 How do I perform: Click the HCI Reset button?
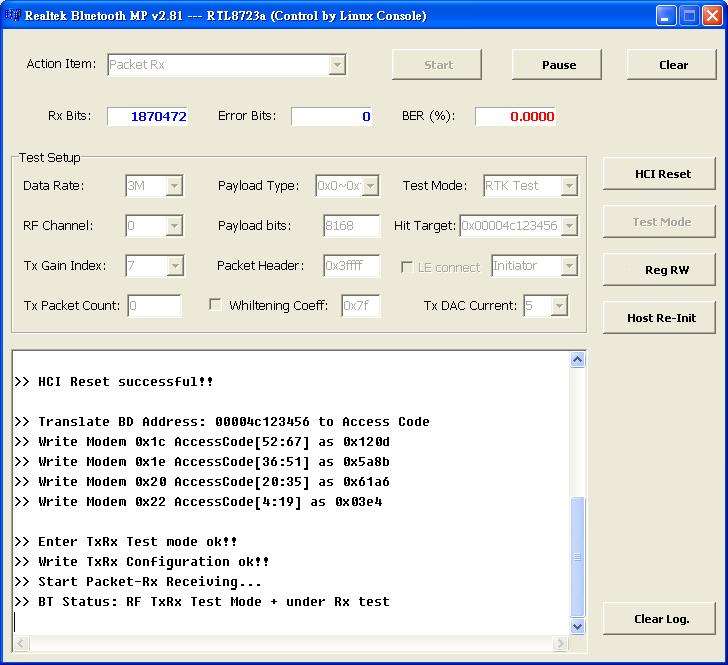tap(659, 174)
